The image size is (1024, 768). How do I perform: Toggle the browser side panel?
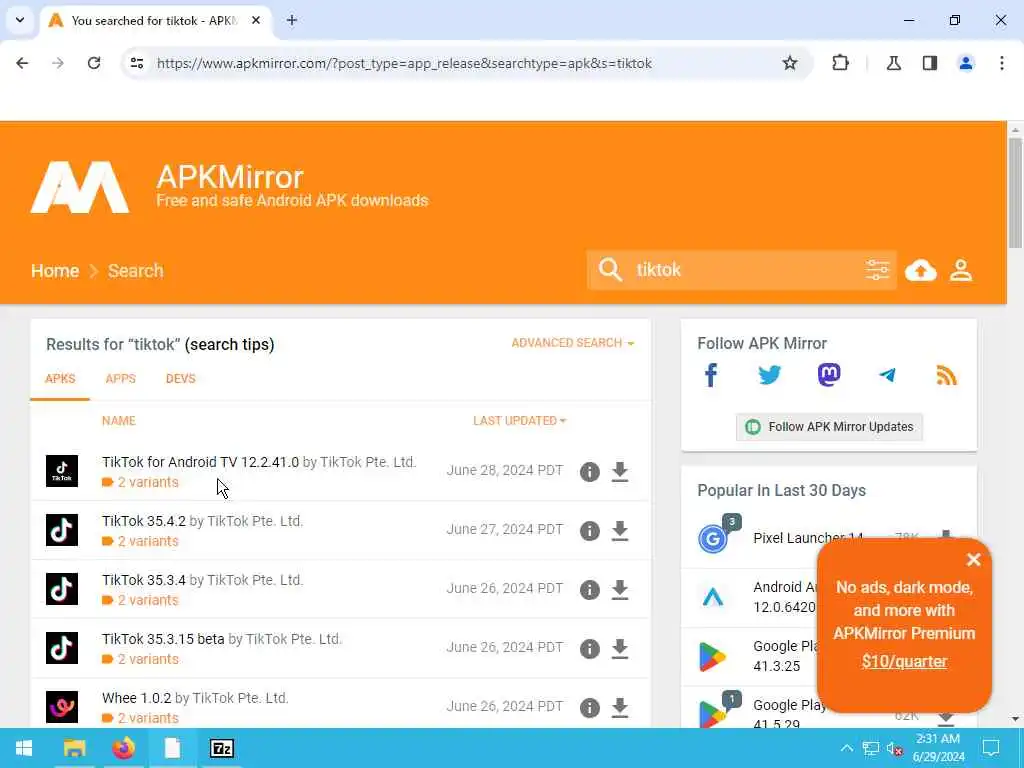coord(930,63)
